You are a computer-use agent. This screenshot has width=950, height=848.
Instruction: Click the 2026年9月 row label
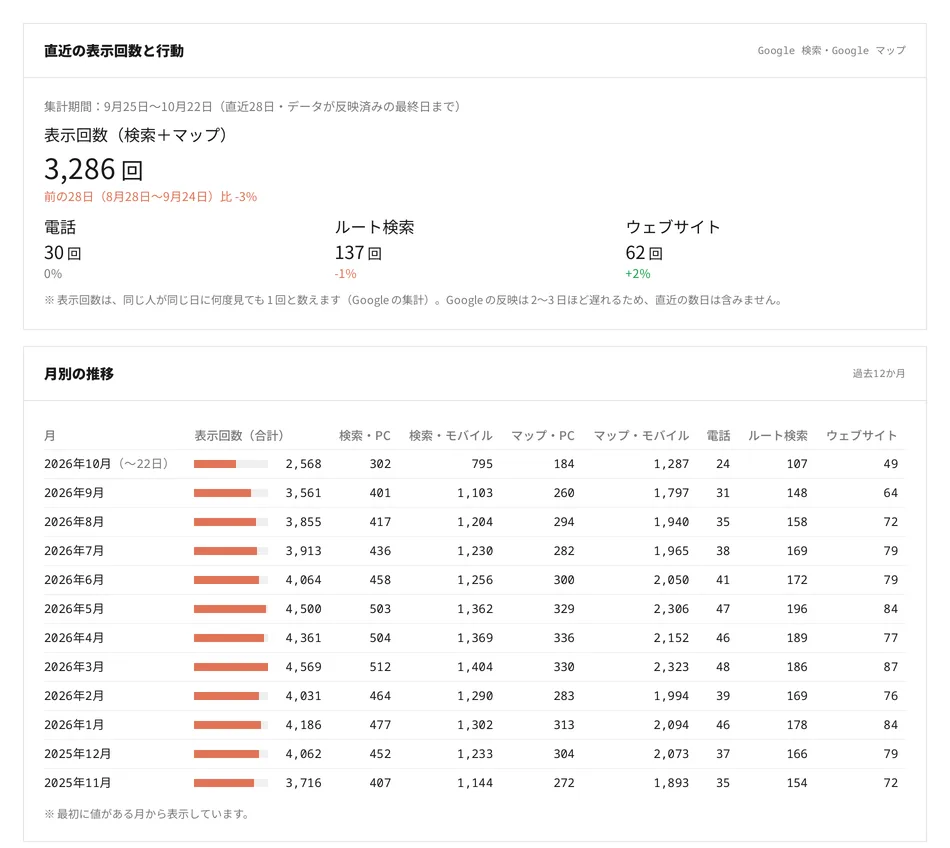click(74, 493)
